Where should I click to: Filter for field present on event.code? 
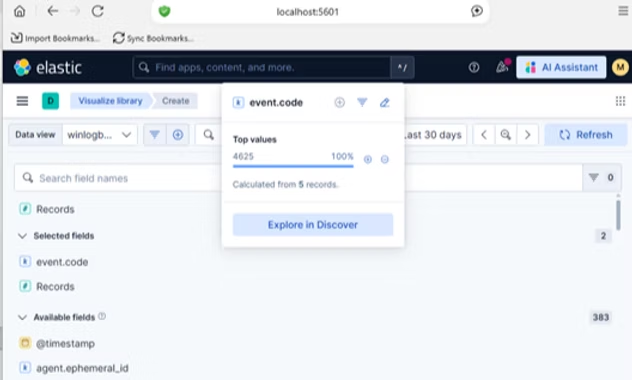[362, 102]
